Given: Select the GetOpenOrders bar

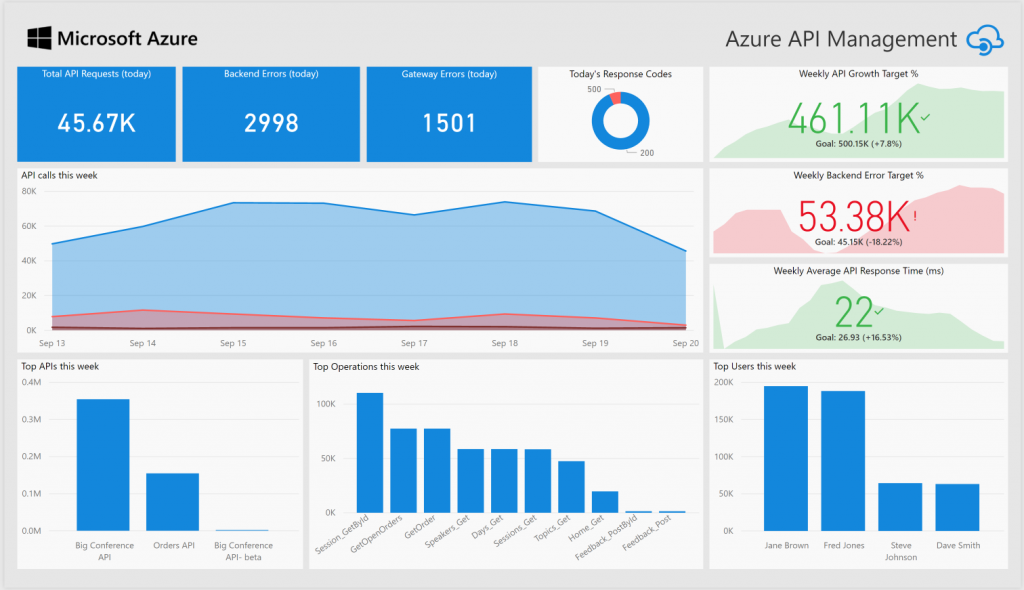Looking at the screenshot, I should coord(404,470).
